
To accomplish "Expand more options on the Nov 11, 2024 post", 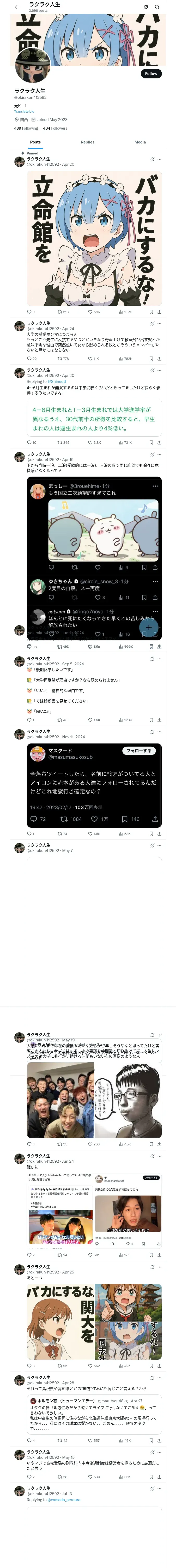I will (160, 732).
